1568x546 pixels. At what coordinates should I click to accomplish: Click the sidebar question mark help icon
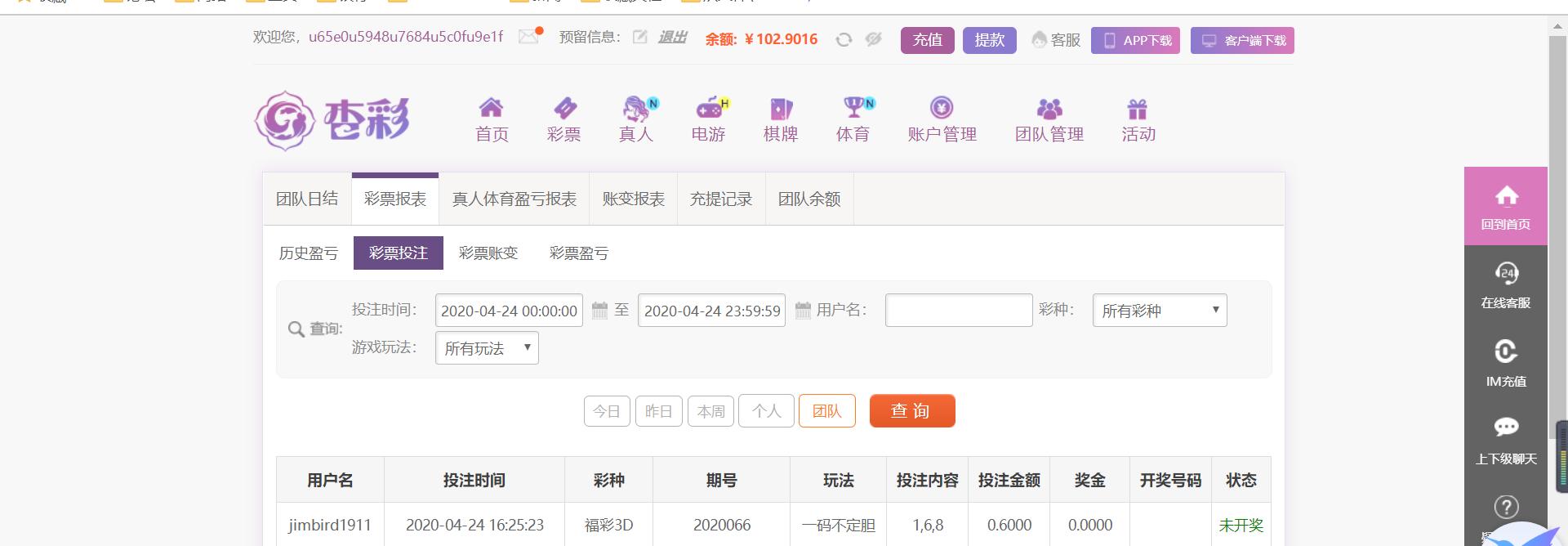click(1506, 507)
